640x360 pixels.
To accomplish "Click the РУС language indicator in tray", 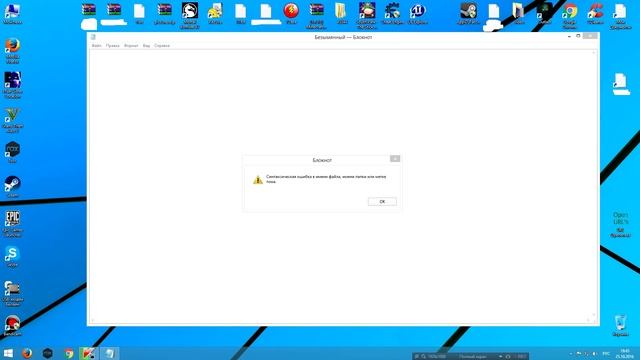I will point(606,353).
